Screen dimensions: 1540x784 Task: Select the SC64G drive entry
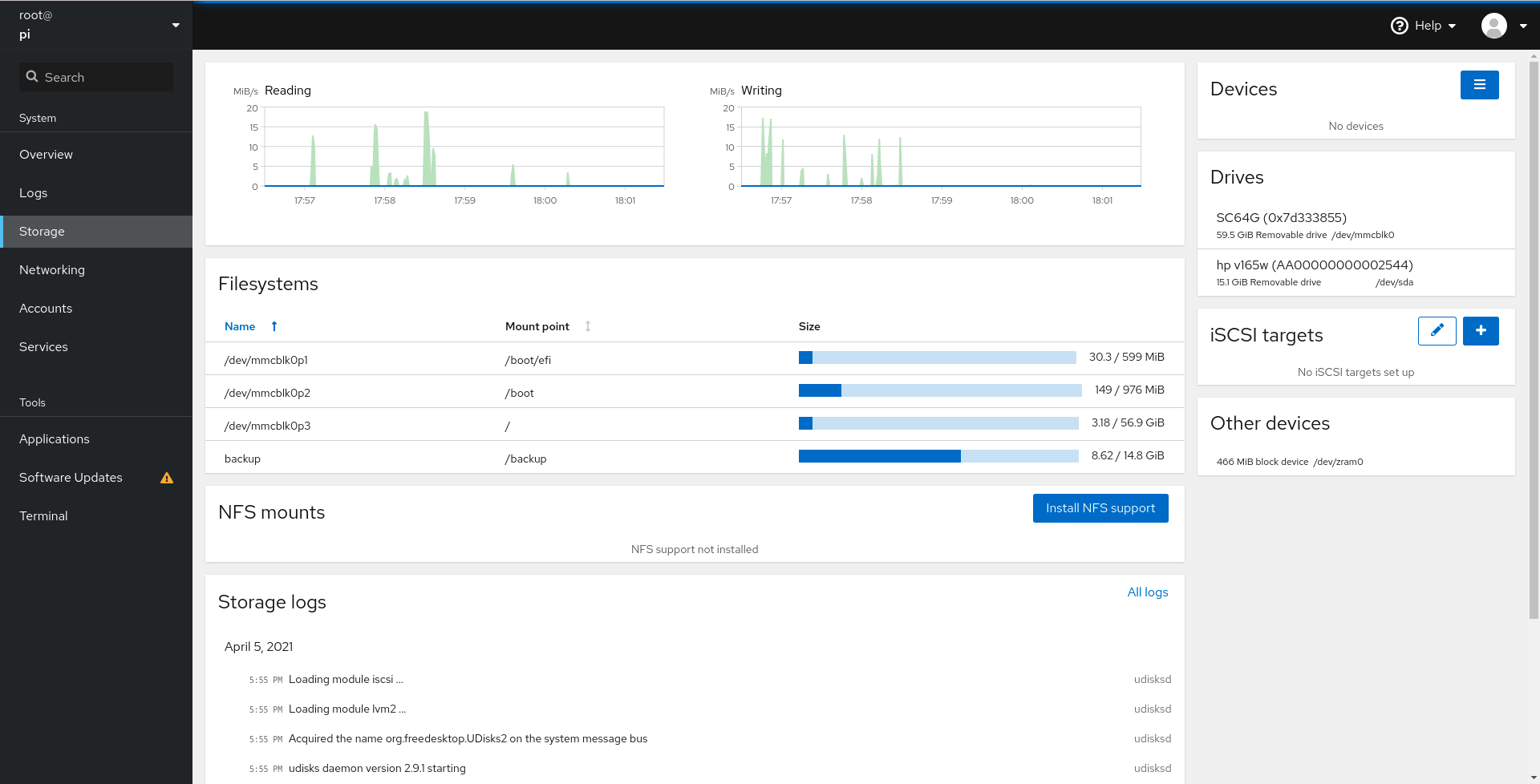[x=1281, y=218]
